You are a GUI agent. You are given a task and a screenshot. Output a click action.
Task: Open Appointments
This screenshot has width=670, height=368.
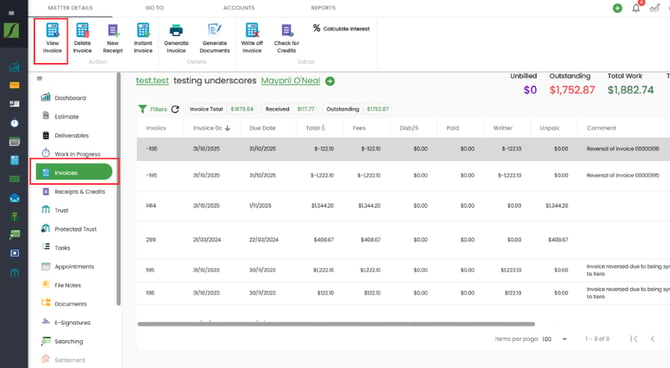(x=68, y=266)
